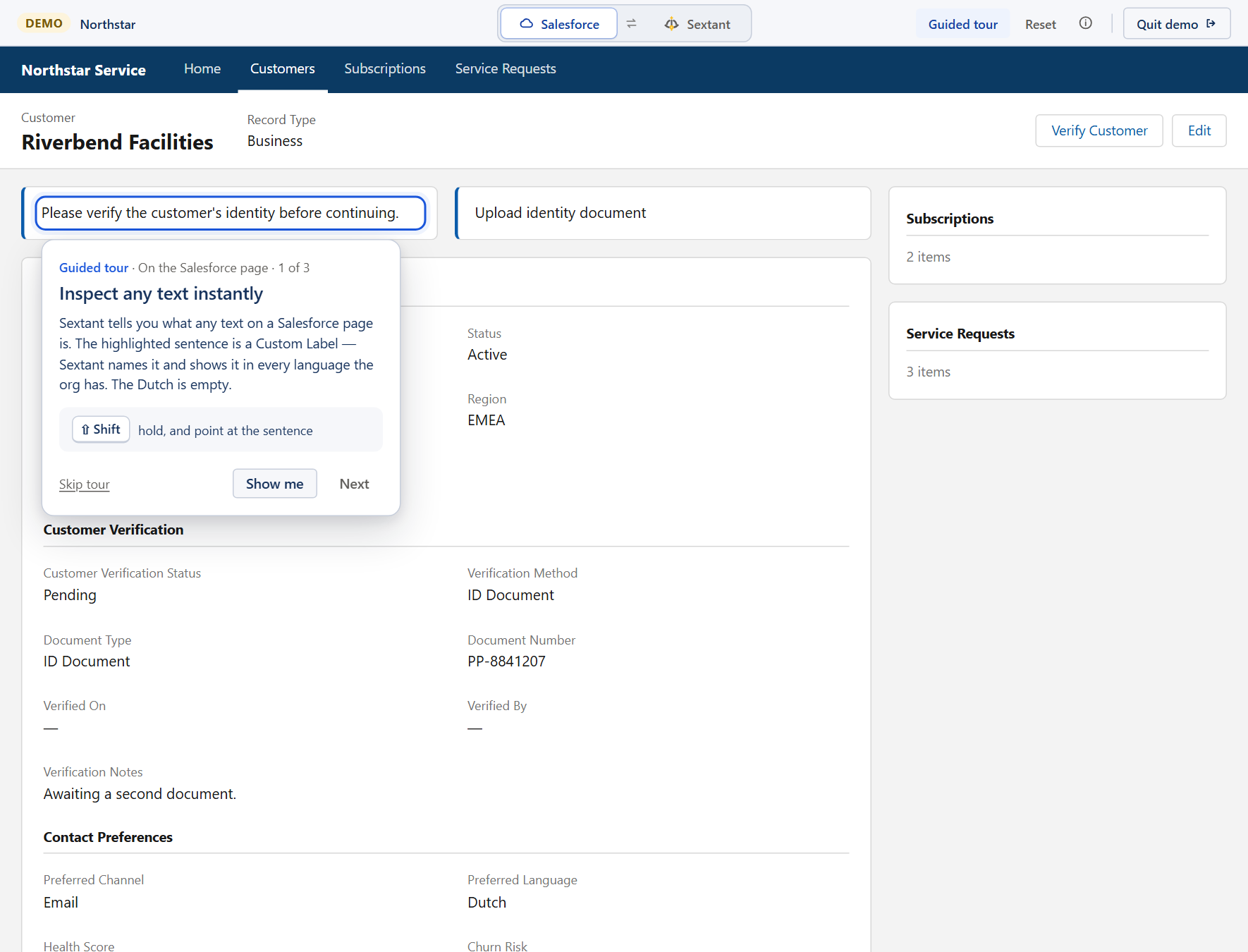Viewport: 1248px width, 952px height.
Task: Open the Service Requests tab
Action: (506, 68)
